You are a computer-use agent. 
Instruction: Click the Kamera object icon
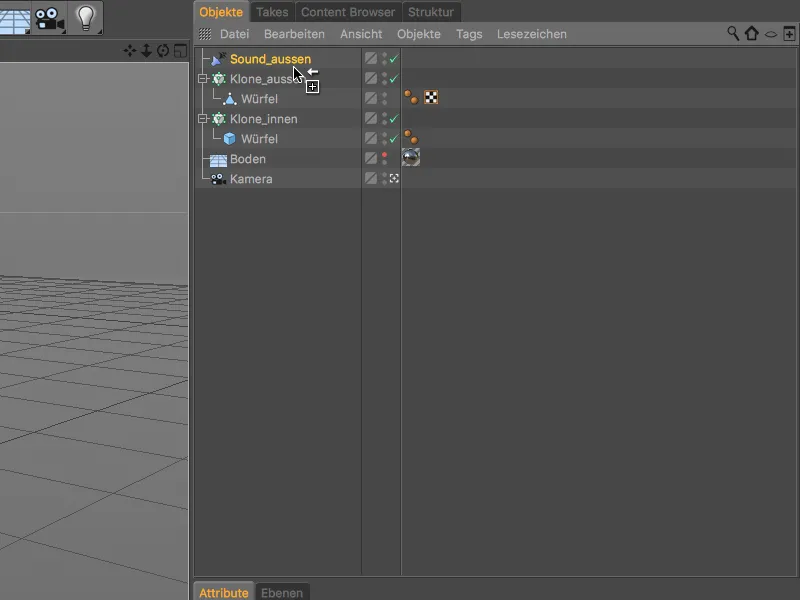tap(218, 179)
